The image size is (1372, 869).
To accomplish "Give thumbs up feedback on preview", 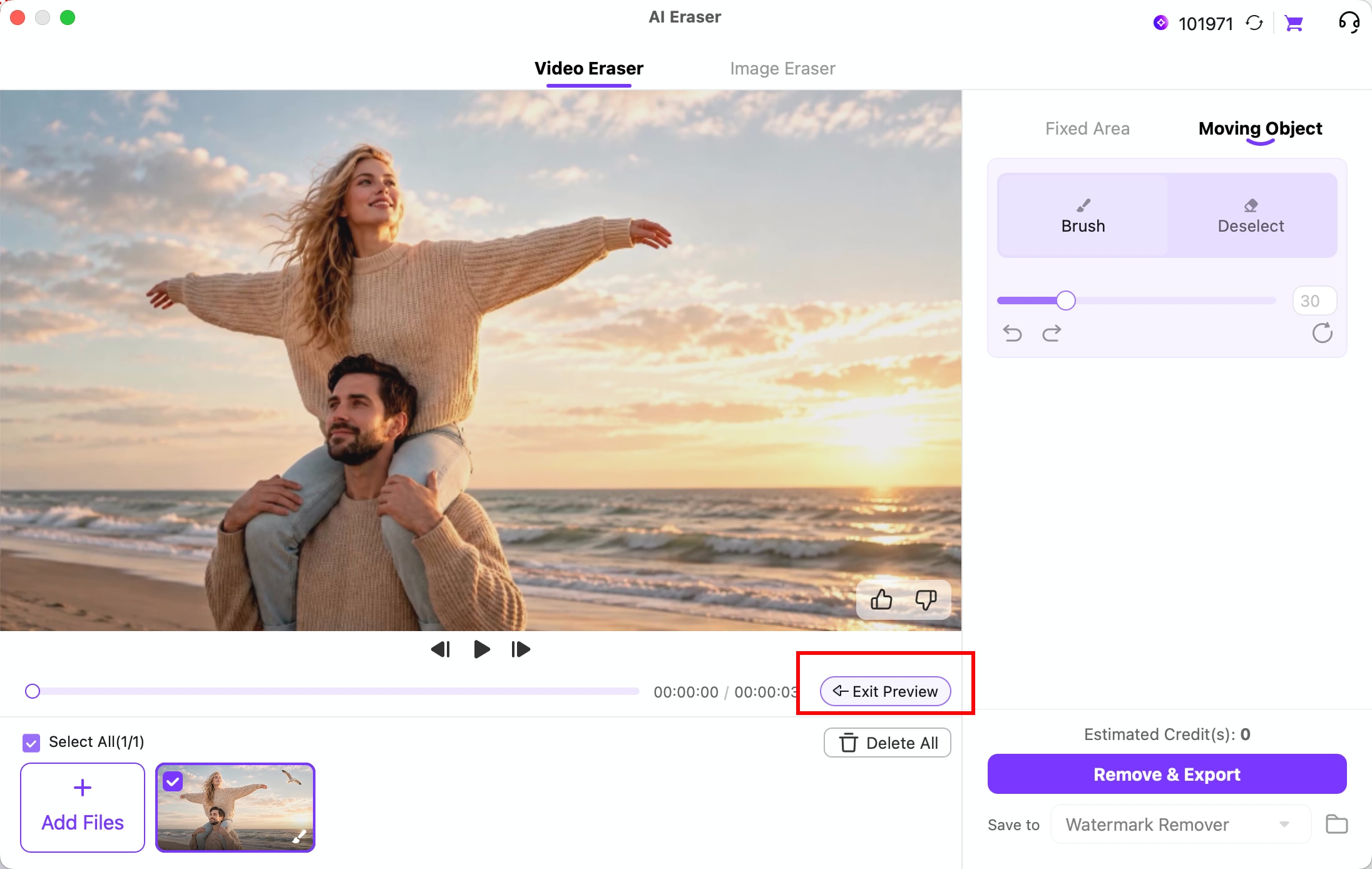I will pos(881,600).
